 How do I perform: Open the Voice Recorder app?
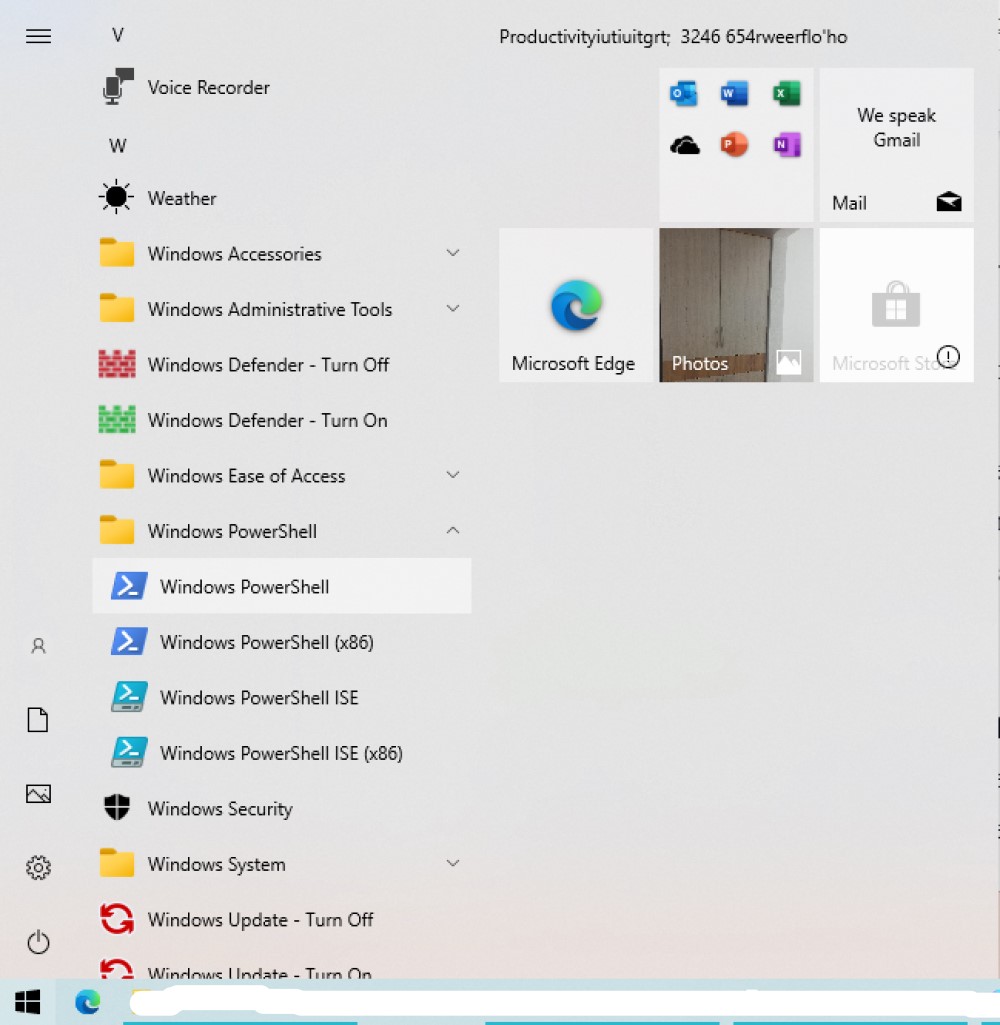(282, 87)
